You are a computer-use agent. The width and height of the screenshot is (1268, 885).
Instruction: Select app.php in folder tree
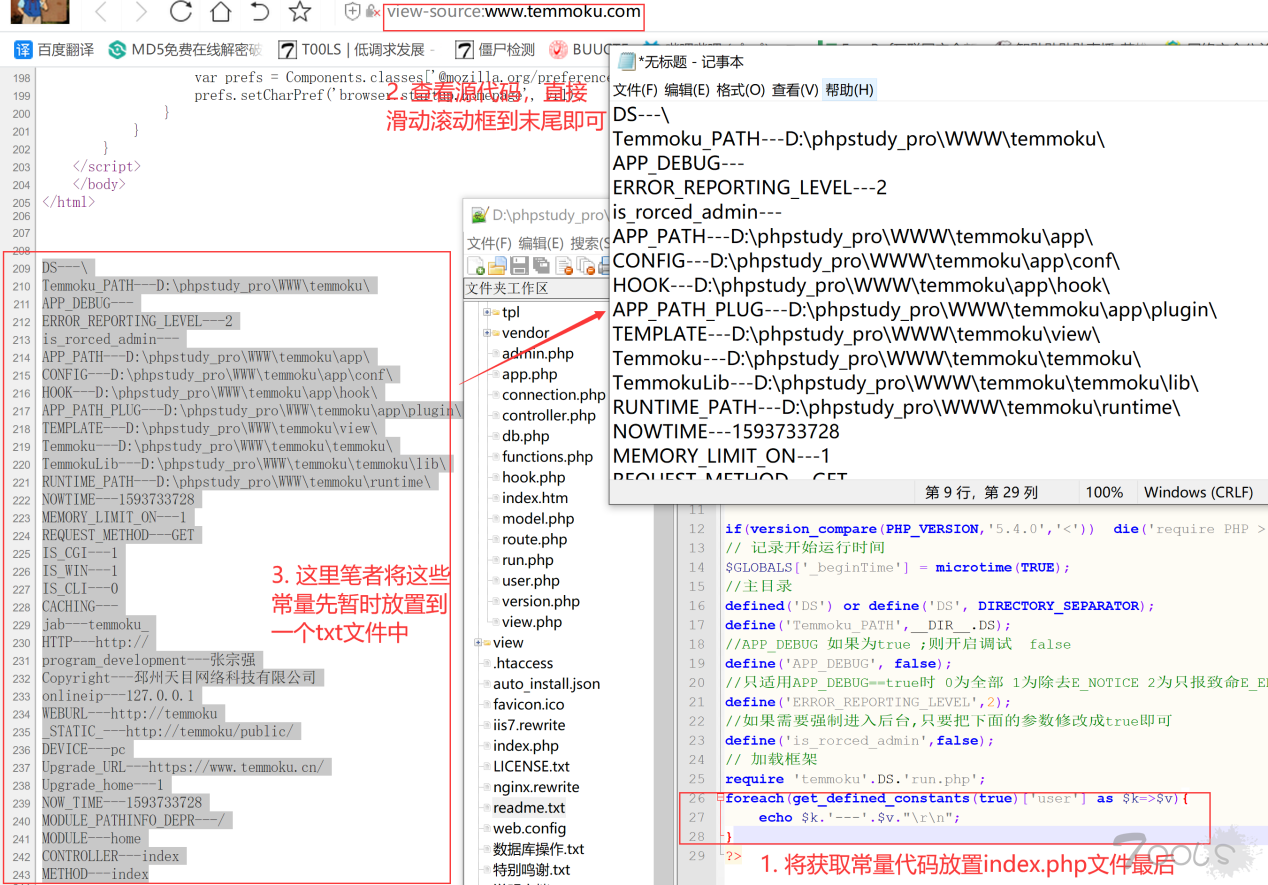(x=530, y=374)
